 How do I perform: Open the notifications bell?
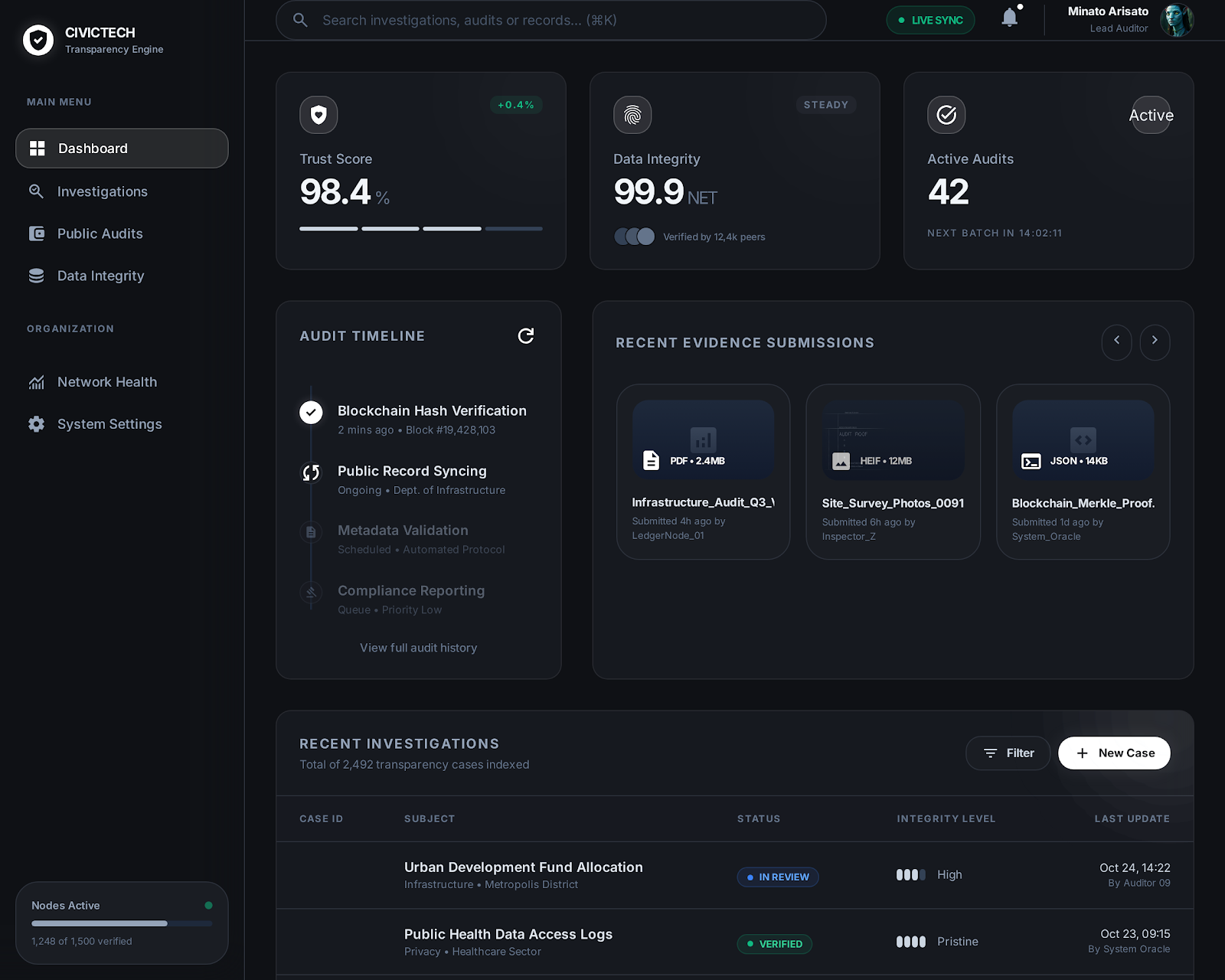1010,18
